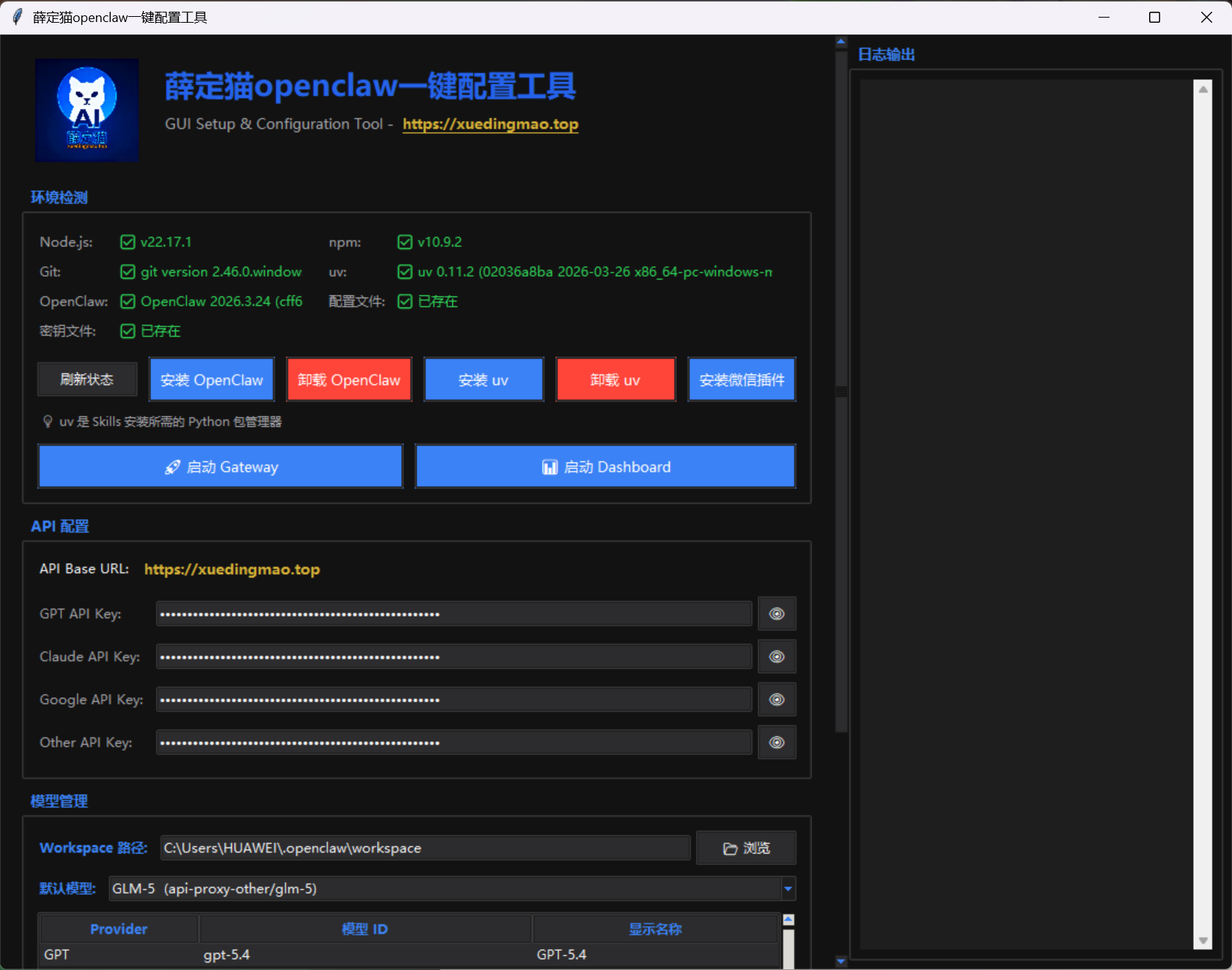Click the 密钥文件 status check icon
The width and height of the screenshot is (1232, 970).
128,331
